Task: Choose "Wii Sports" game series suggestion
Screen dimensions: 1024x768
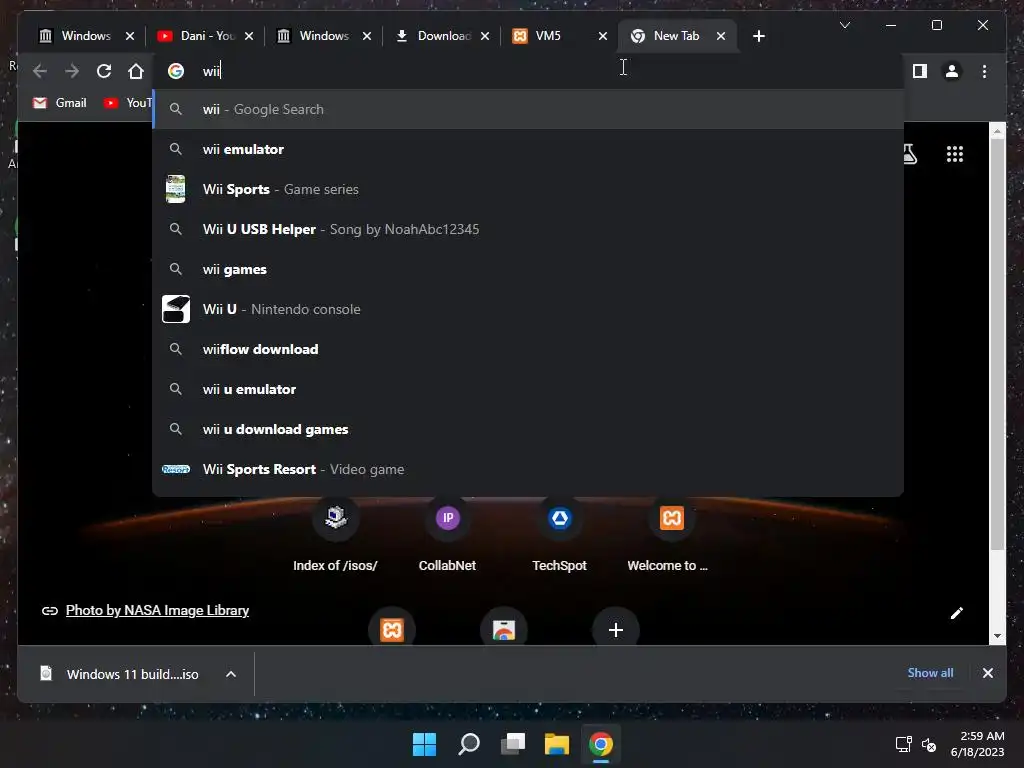Action: 528,189
